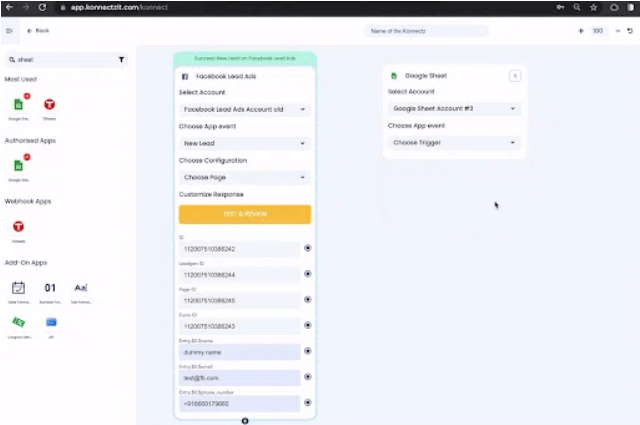Image resolution: width=640 pixels, height=425 pixels.
Task: Open the filter funnel beside the search box
Action: click(121, 60)
